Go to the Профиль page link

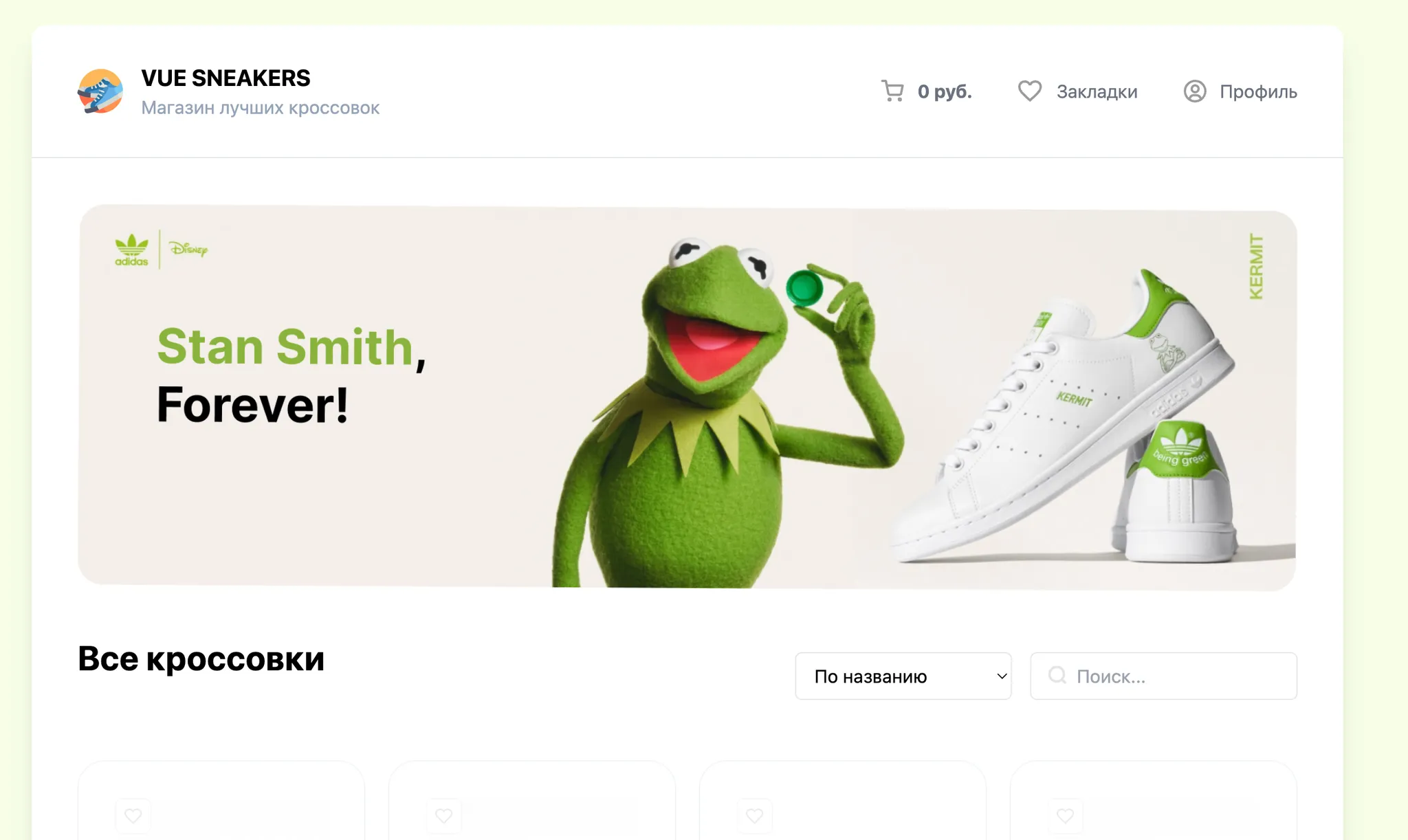coord(1258,92)
